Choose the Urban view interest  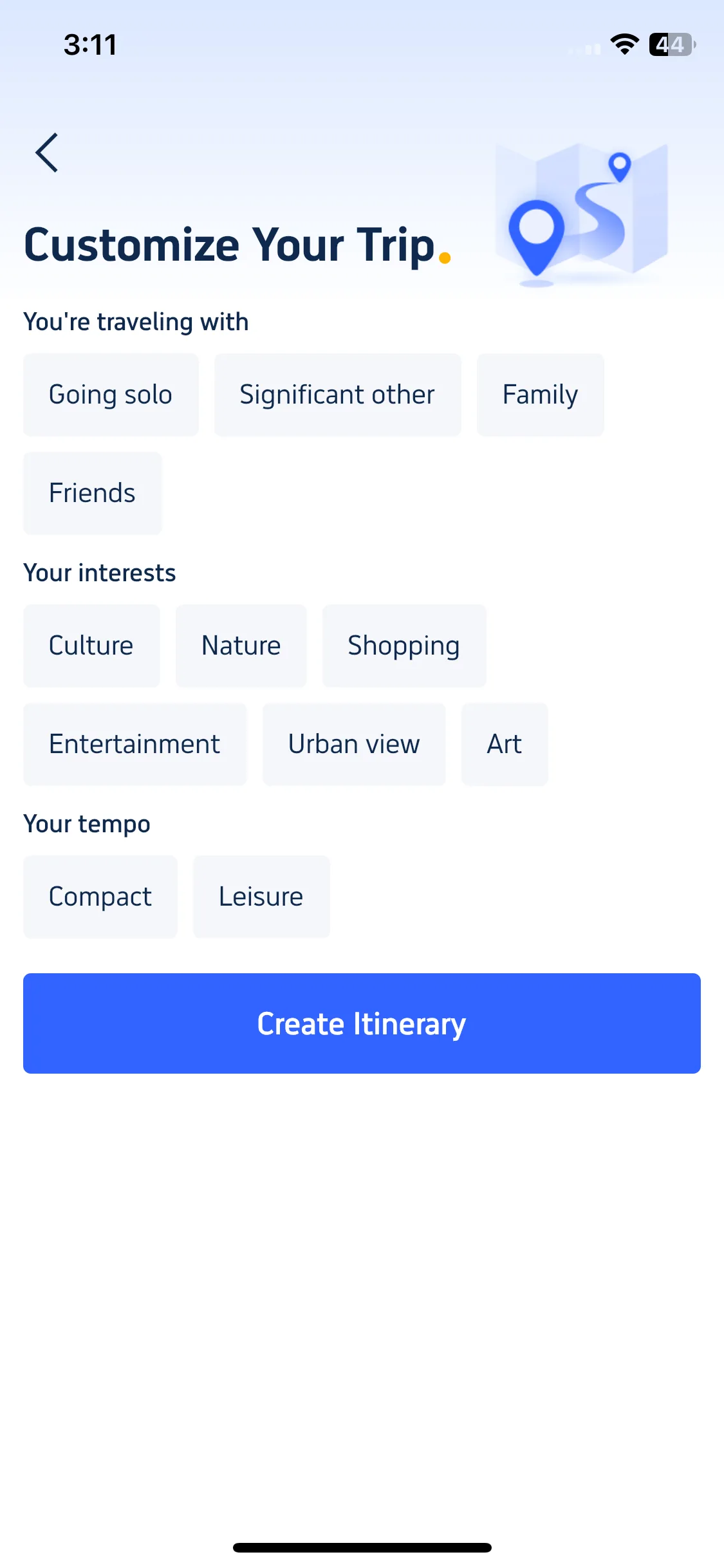(x=354, y=744)
